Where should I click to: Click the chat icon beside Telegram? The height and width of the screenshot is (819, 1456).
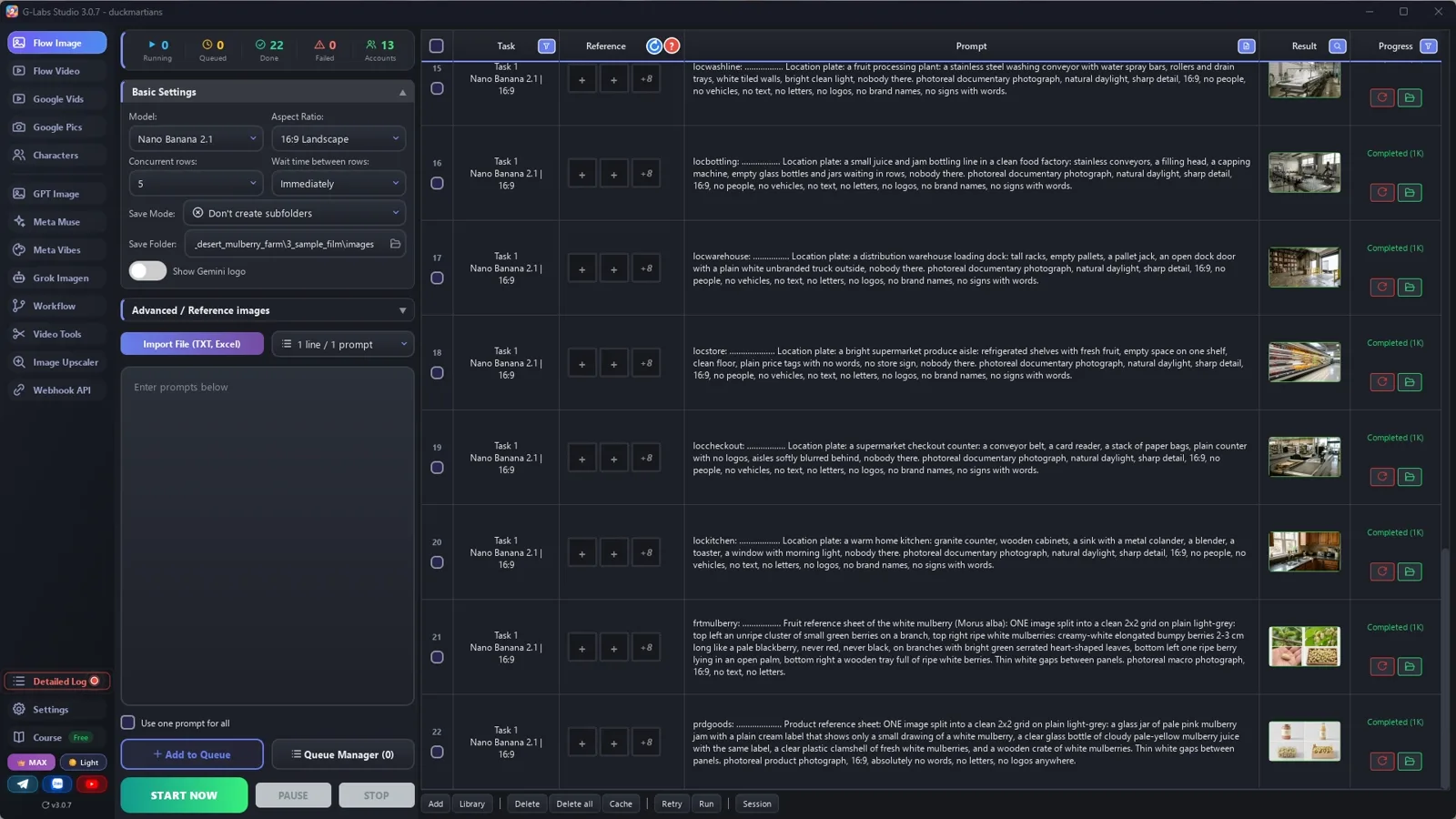click(x=57, y=784)
